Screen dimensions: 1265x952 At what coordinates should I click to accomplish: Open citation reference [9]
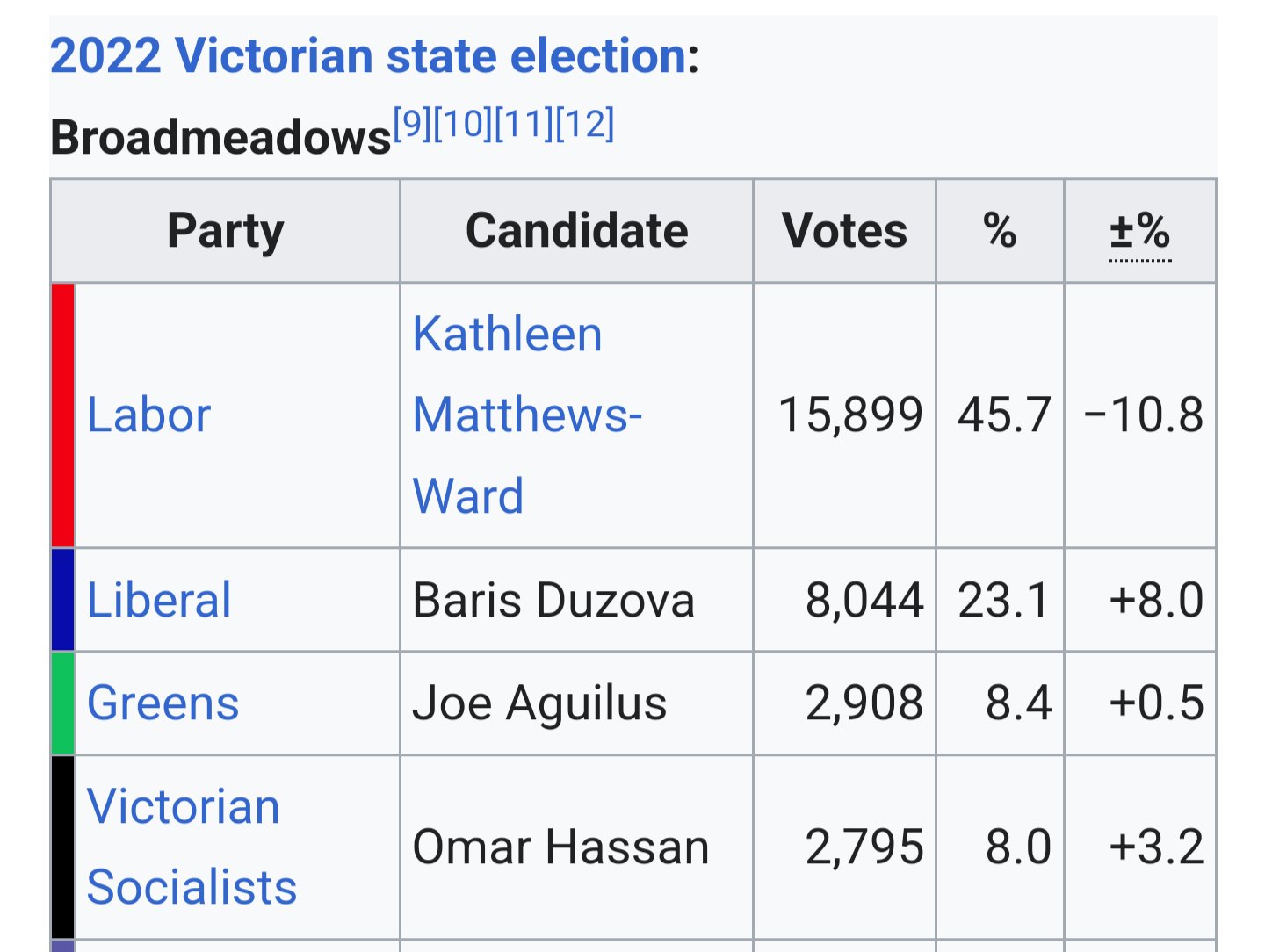pyautogui.click(x=412, y=124)
